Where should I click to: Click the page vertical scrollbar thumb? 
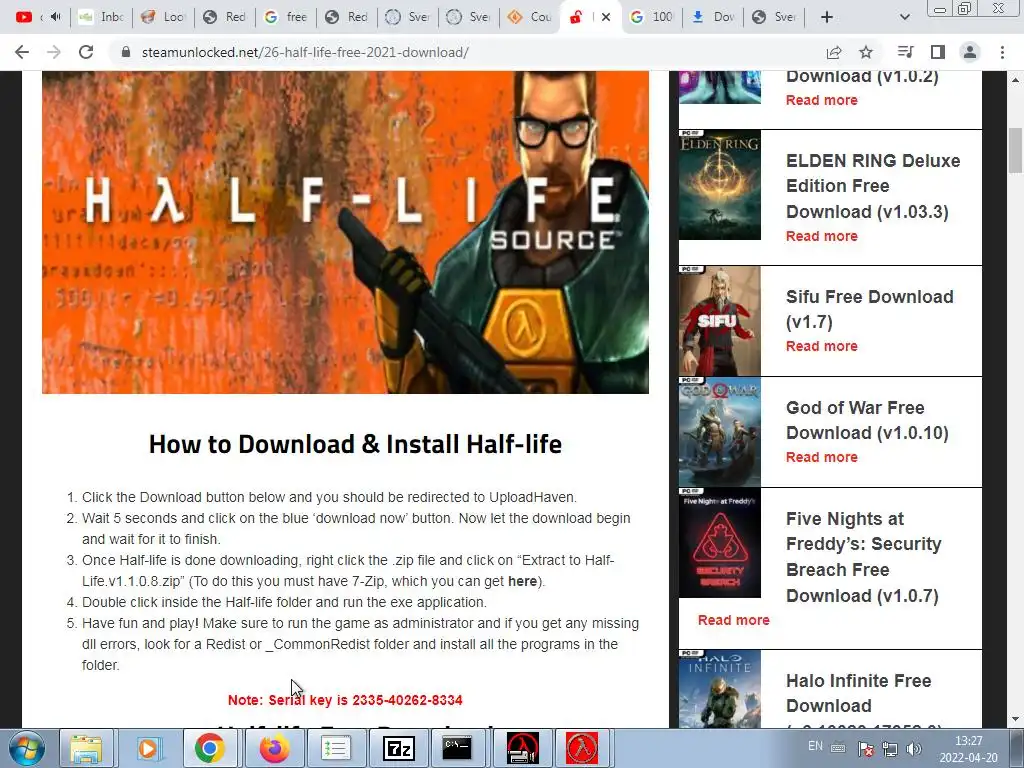coord(1015,151)
